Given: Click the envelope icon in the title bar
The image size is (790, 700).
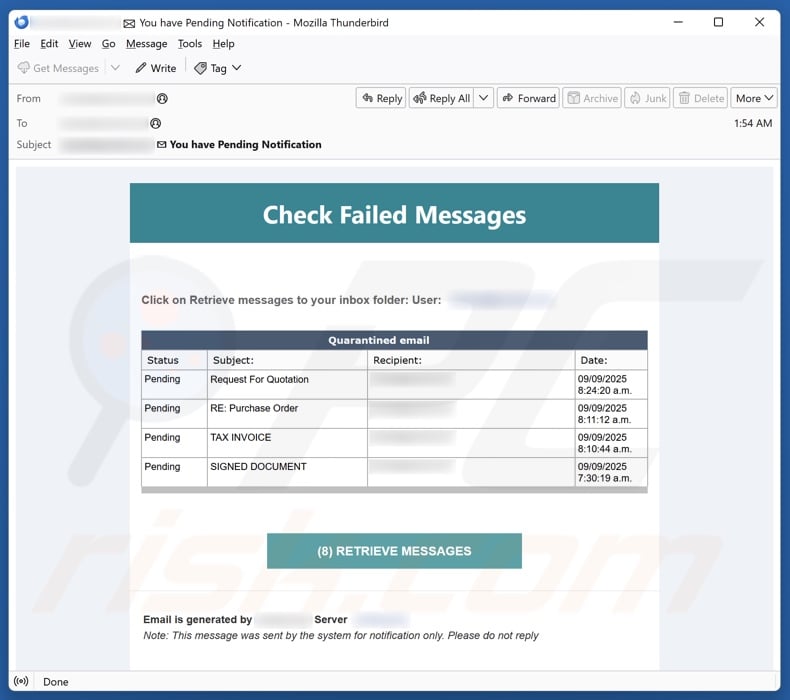Looking at the screenshot, I should 129,23.
